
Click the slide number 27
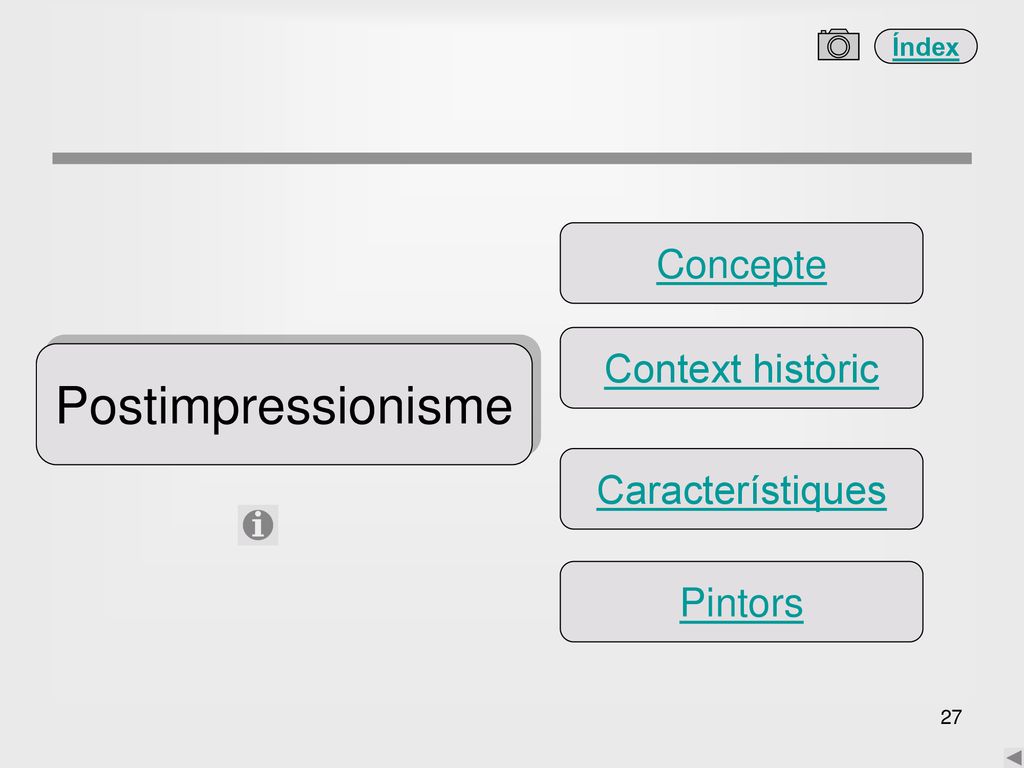tap(951, 717)
